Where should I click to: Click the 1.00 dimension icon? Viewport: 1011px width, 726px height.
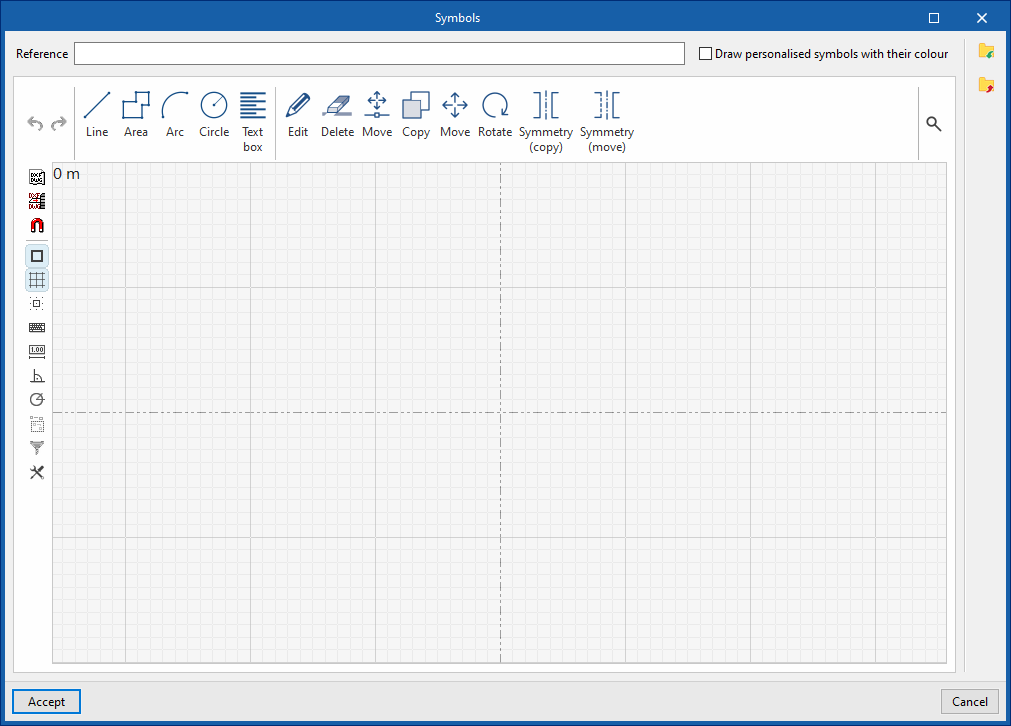pos(37,351)
